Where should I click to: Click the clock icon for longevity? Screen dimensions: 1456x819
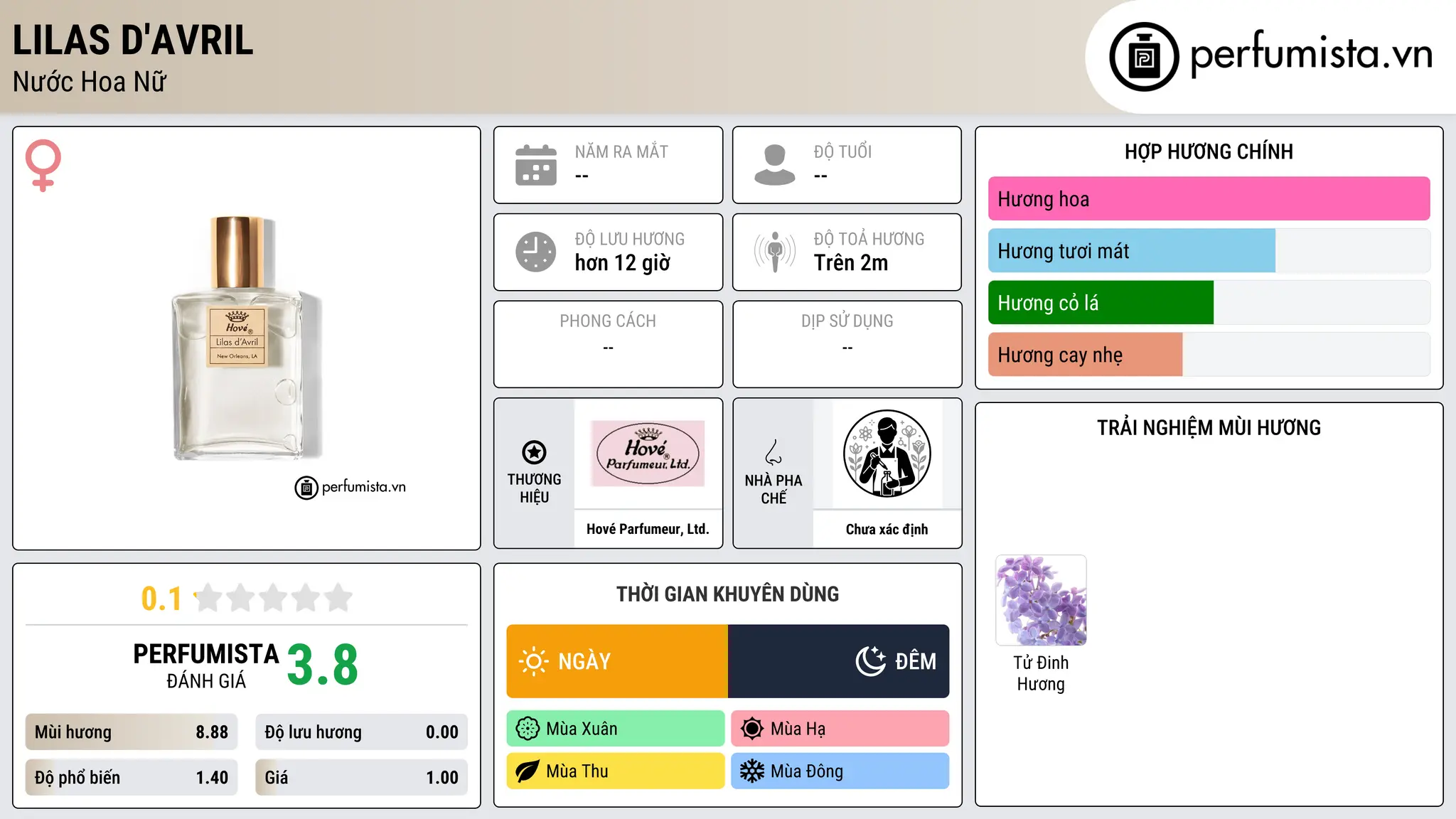[536, 252]
